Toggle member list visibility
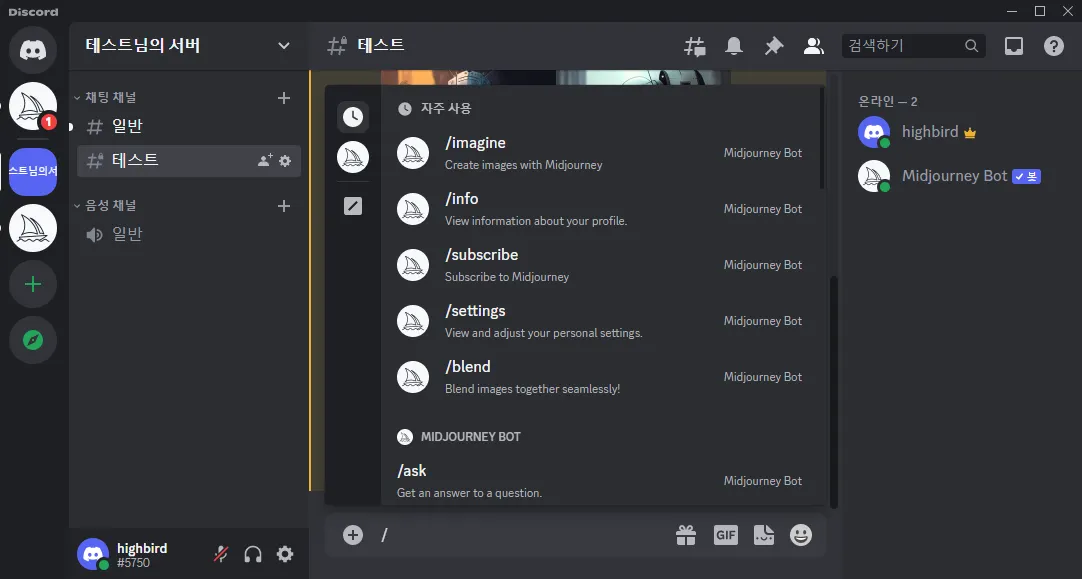1082x579 pixels. (x=814, y=46)
